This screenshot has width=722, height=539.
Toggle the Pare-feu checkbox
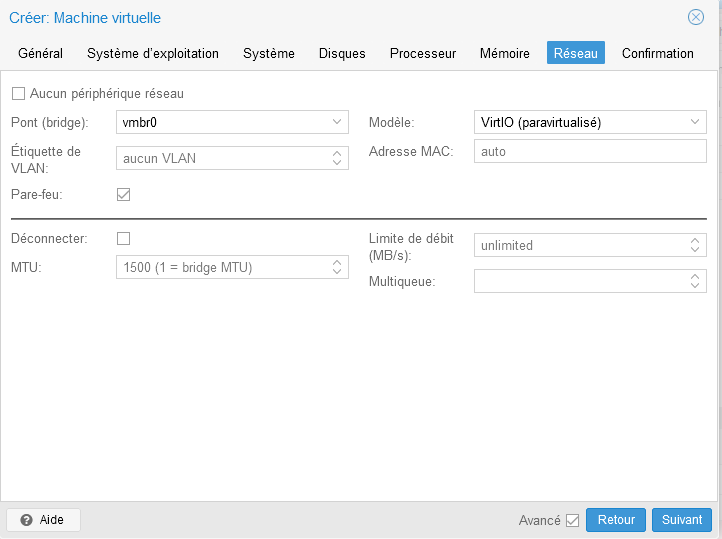tap(124, 194)
